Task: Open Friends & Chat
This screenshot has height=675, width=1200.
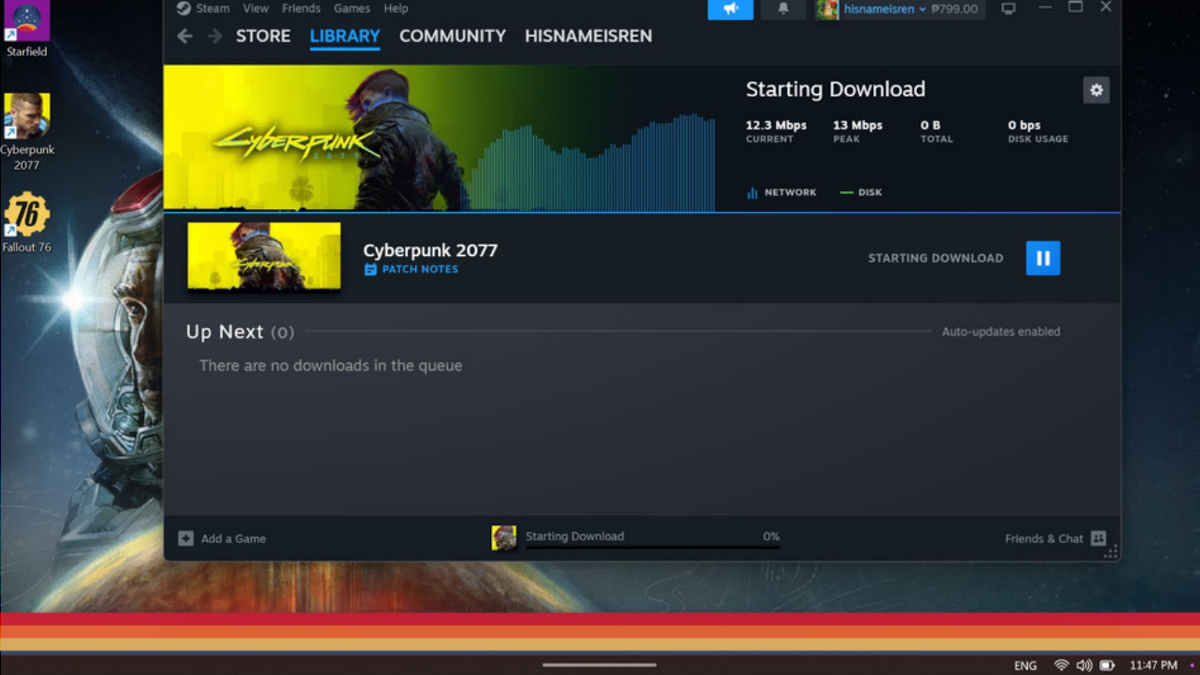Action: (x=1055, y=538)
